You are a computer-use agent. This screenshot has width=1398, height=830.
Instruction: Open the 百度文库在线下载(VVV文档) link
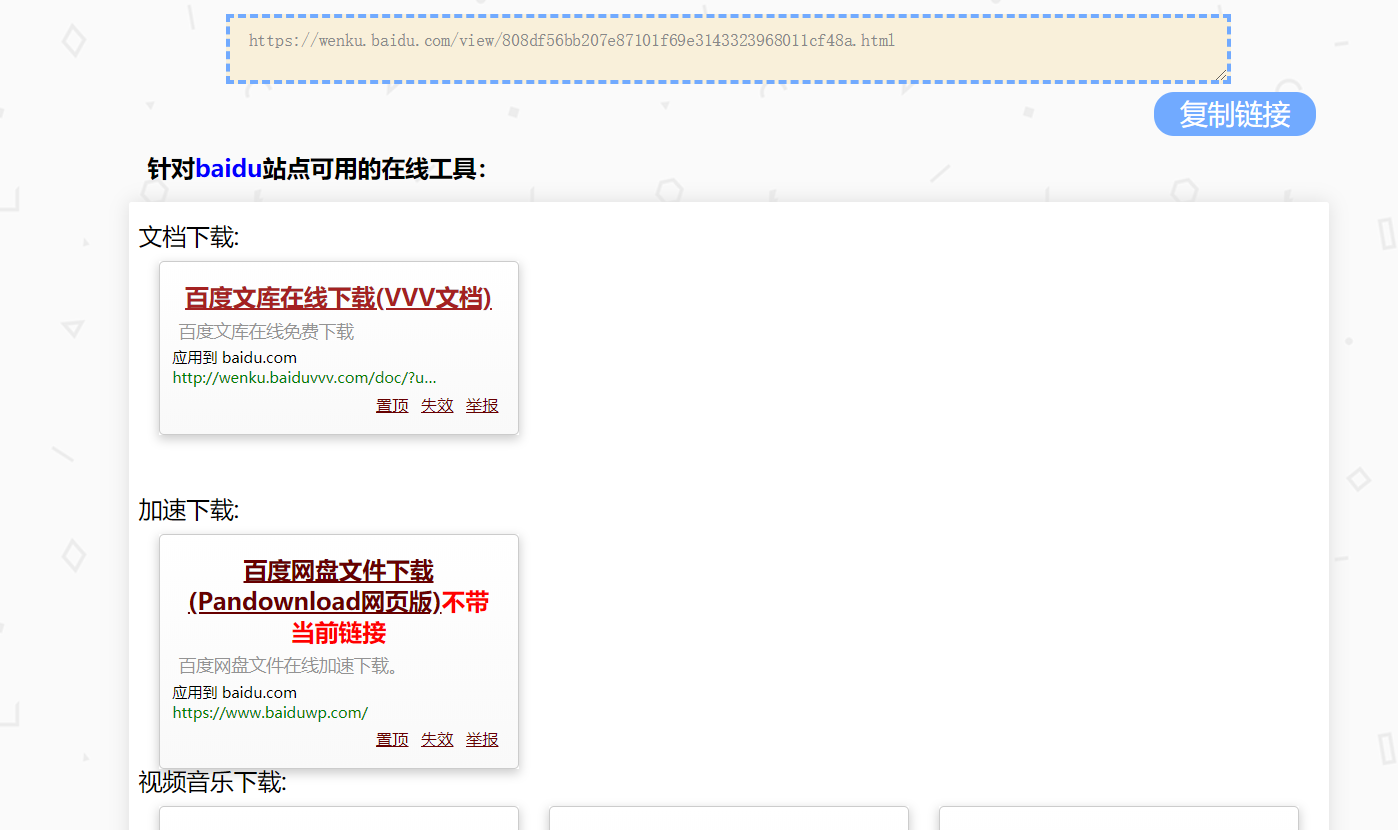click(x=338, y=297)
